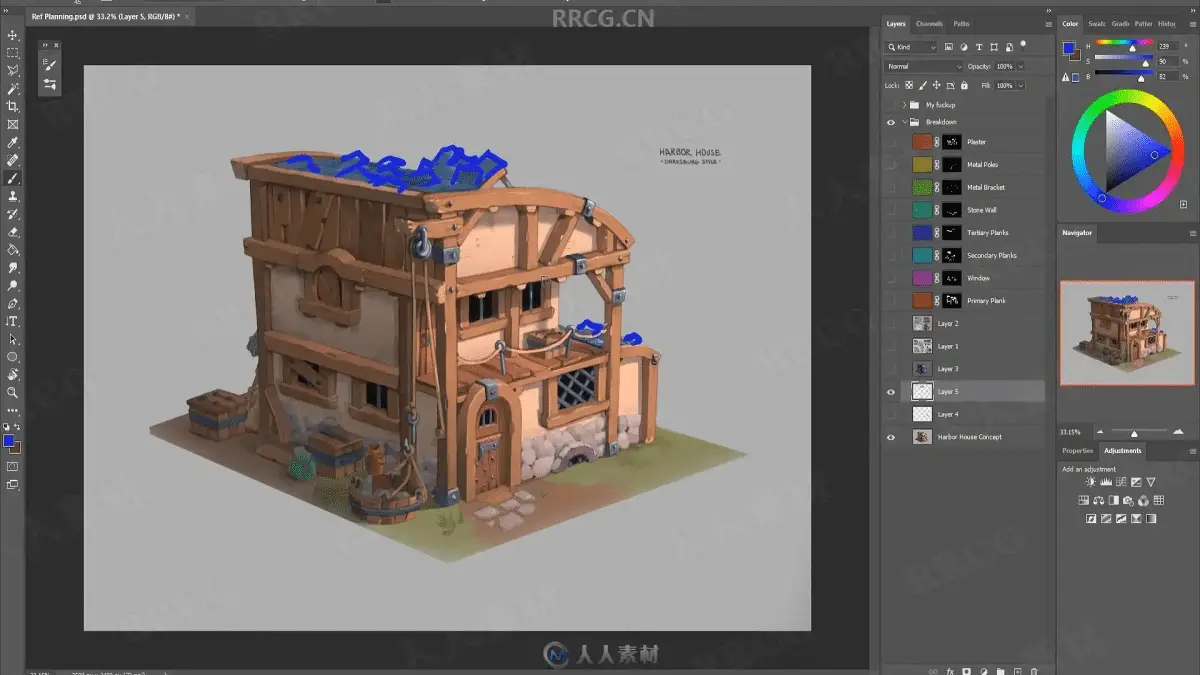
Task: Show the Window layer
Action: click(891, 278)
